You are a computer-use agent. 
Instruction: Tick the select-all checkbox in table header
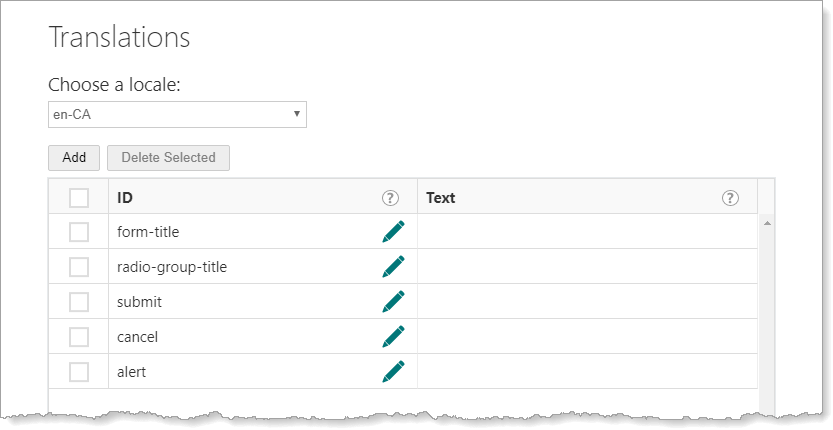coord(79,198)
